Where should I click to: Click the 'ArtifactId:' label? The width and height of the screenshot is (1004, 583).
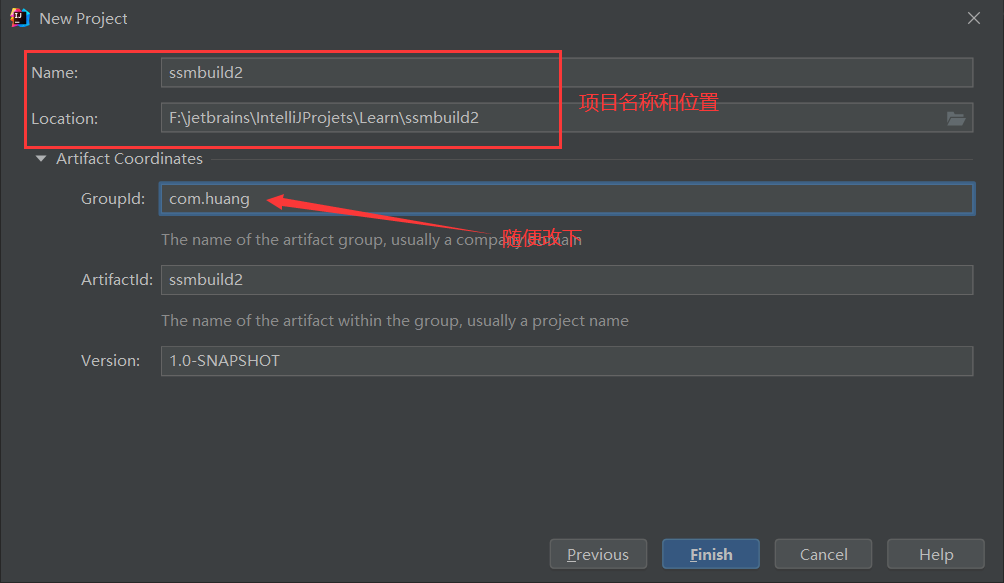coord(117,280)
